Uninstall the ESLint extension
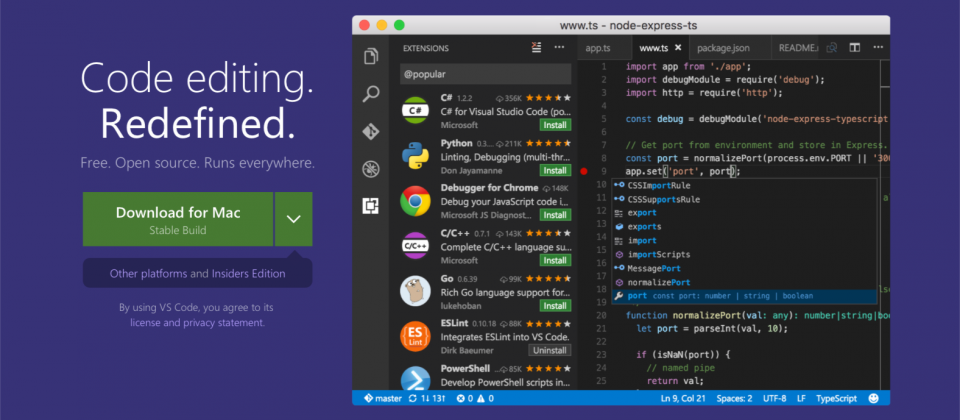 point(550,350)
